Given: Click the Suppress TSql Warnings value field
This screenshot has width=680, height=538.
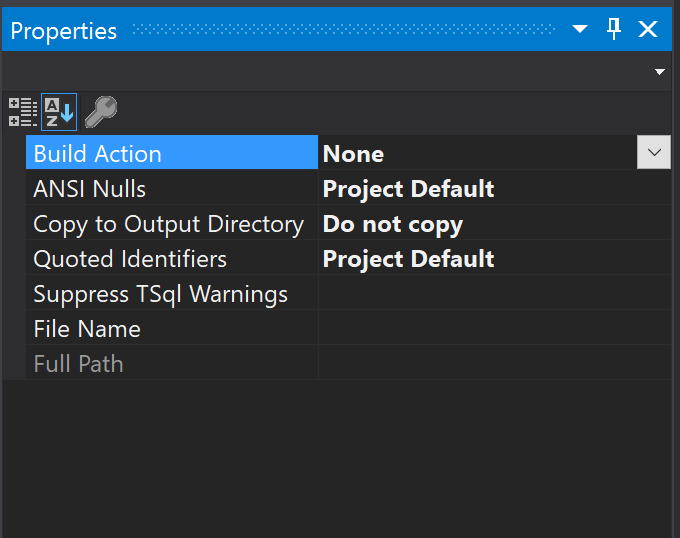Looking at the screenshot, I should tap(494, 294).
